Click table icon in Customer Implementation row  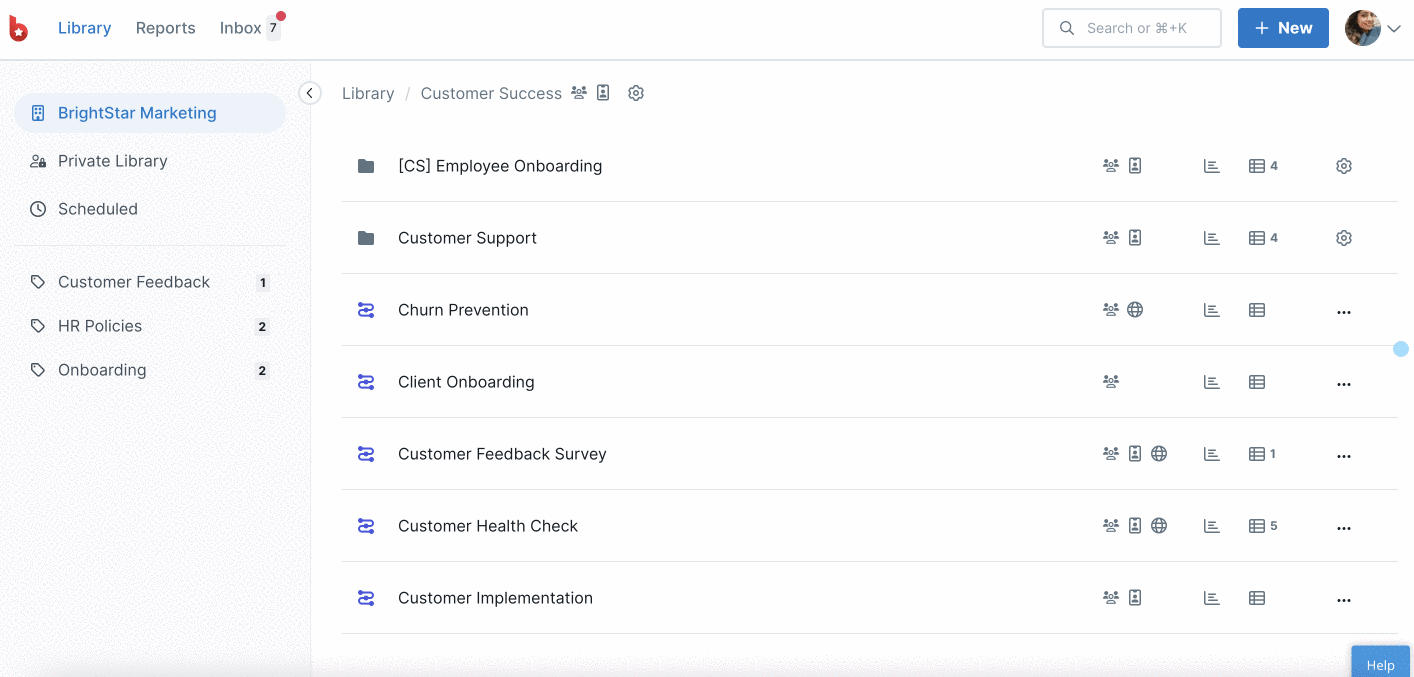click(x=1257, y=598)
